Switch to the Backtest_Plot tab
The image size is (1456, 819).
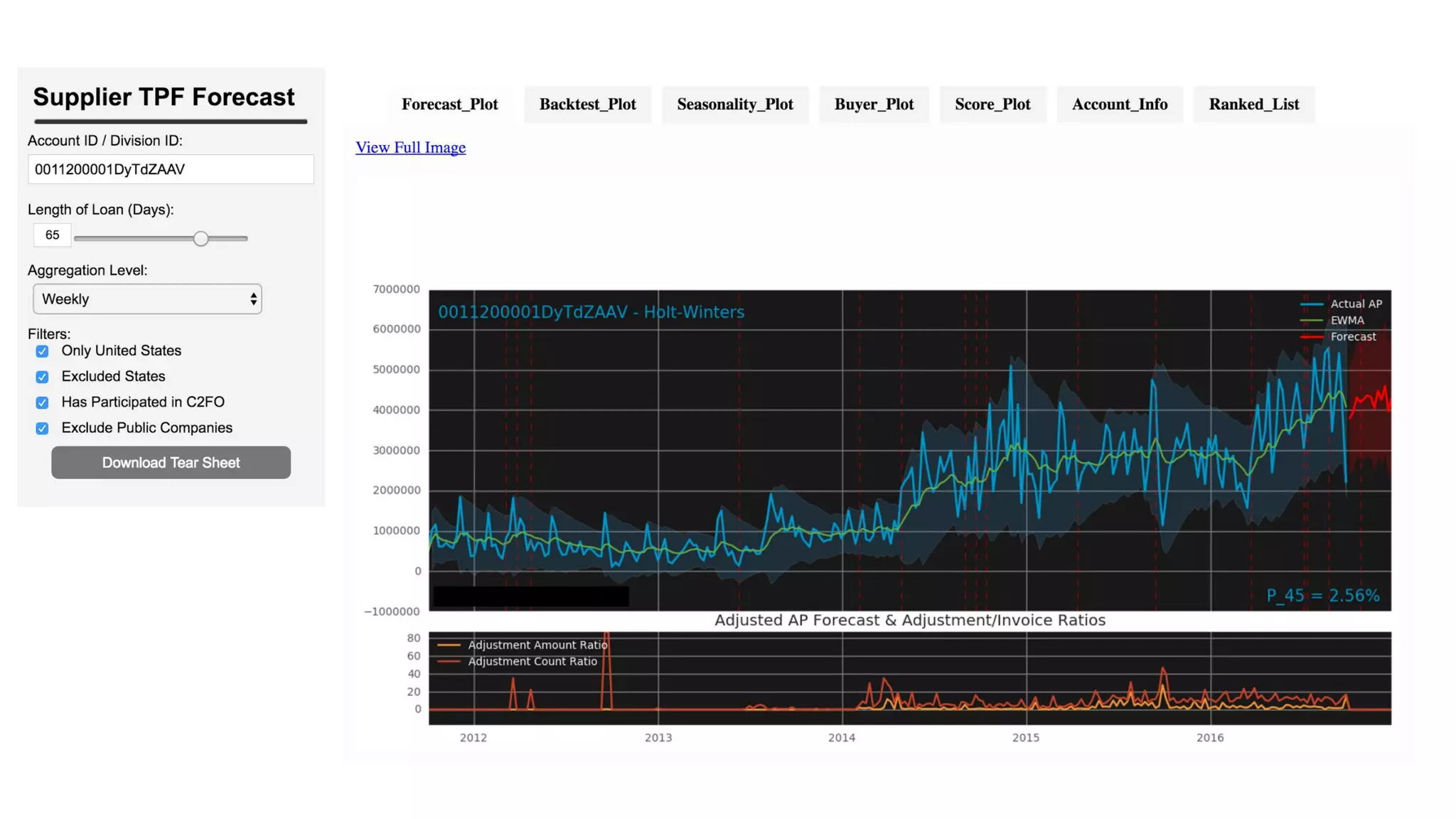[x=587, y=105]
